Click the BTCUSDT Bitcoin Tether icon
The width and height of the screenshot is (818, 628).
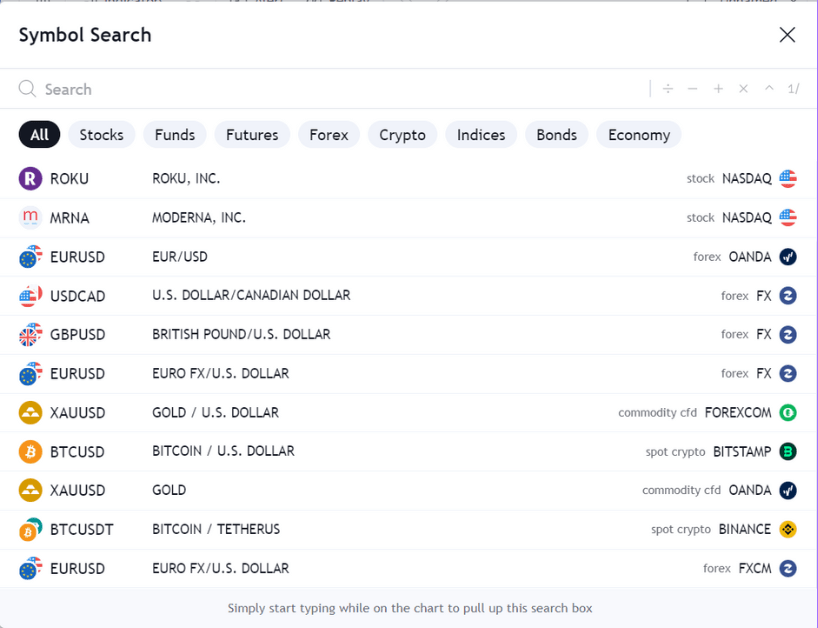30,529
